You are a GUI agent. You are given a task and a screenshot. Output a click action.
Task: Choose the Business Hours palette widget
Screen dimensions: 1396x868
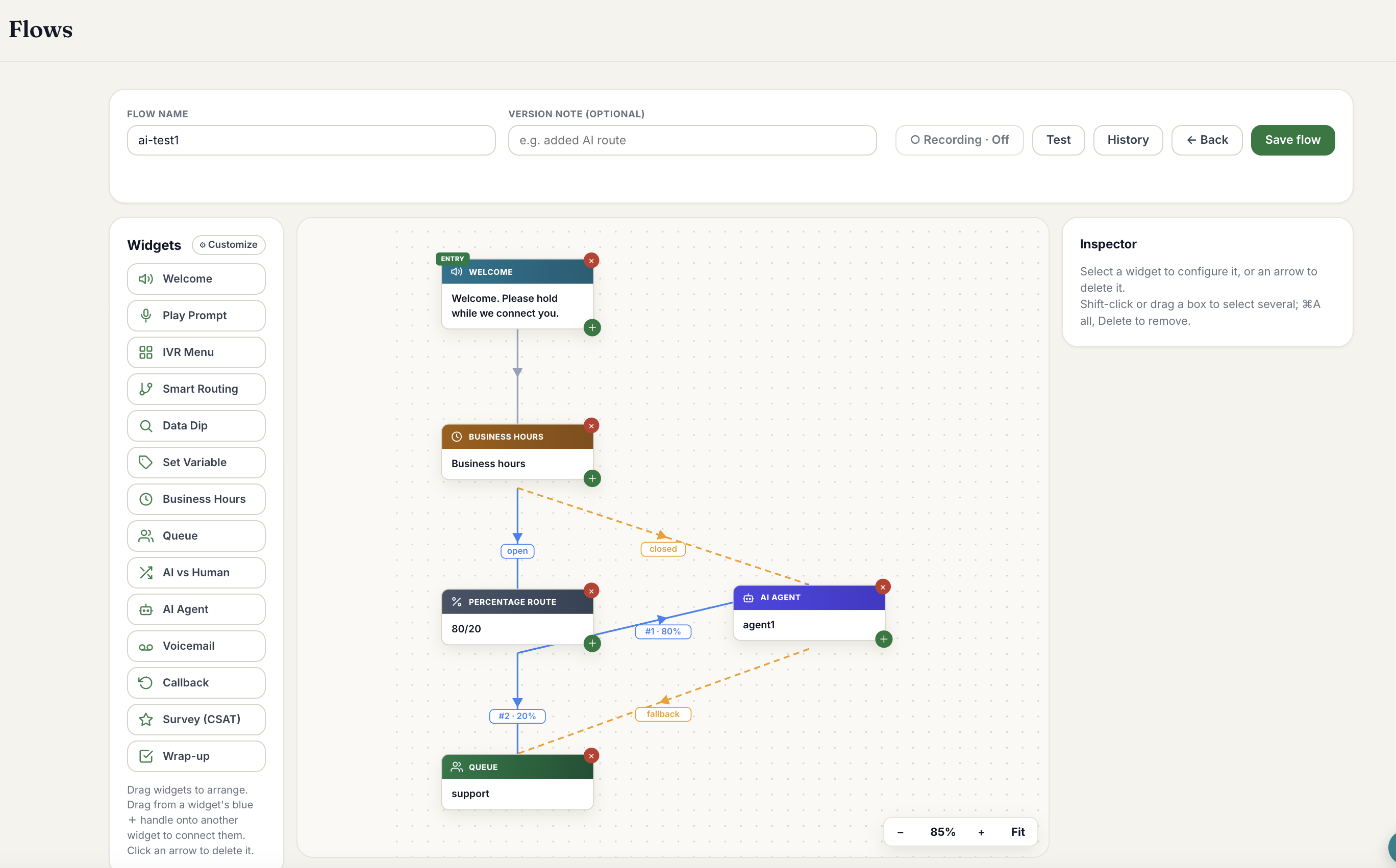click(196, 499)
